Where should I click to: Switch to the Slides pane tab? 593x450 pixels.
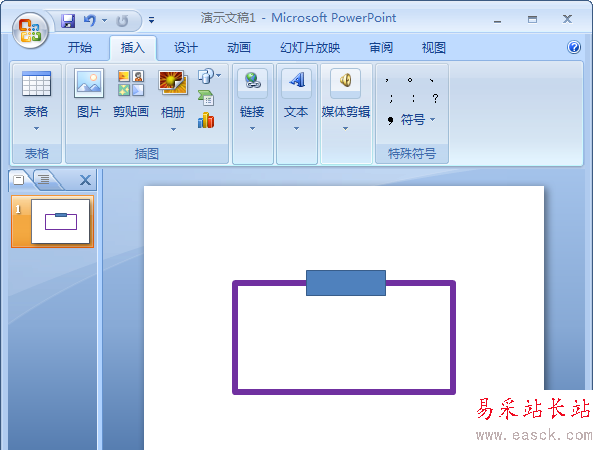19,179
